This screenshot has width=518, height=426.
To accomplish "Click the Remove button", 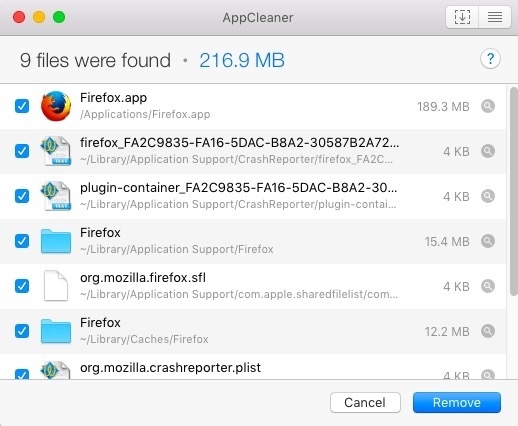I will (x=457, y=402).
